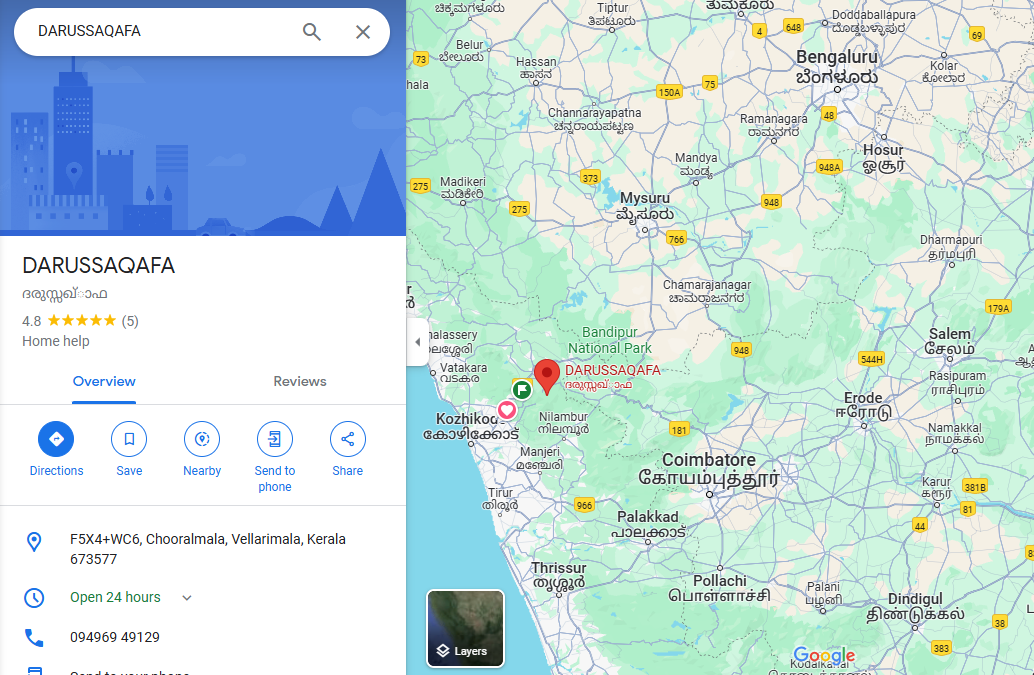Viewport: 1034px width, 675px height.
Task: Select the Overview tab
Action: click(x=104, y=381)
